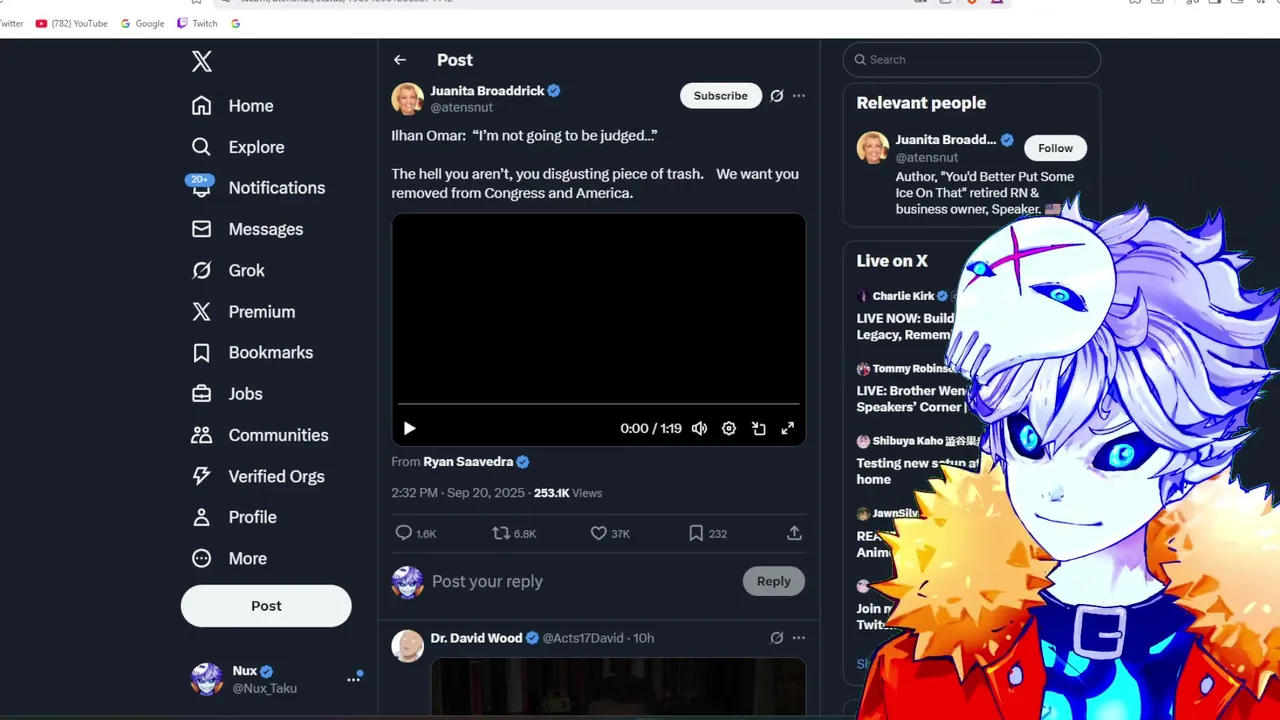The width and height of the screenshot is (1280, 720).
Task: Open YouTube bookmark in bookmarks bar
Action: click(71, 23)
